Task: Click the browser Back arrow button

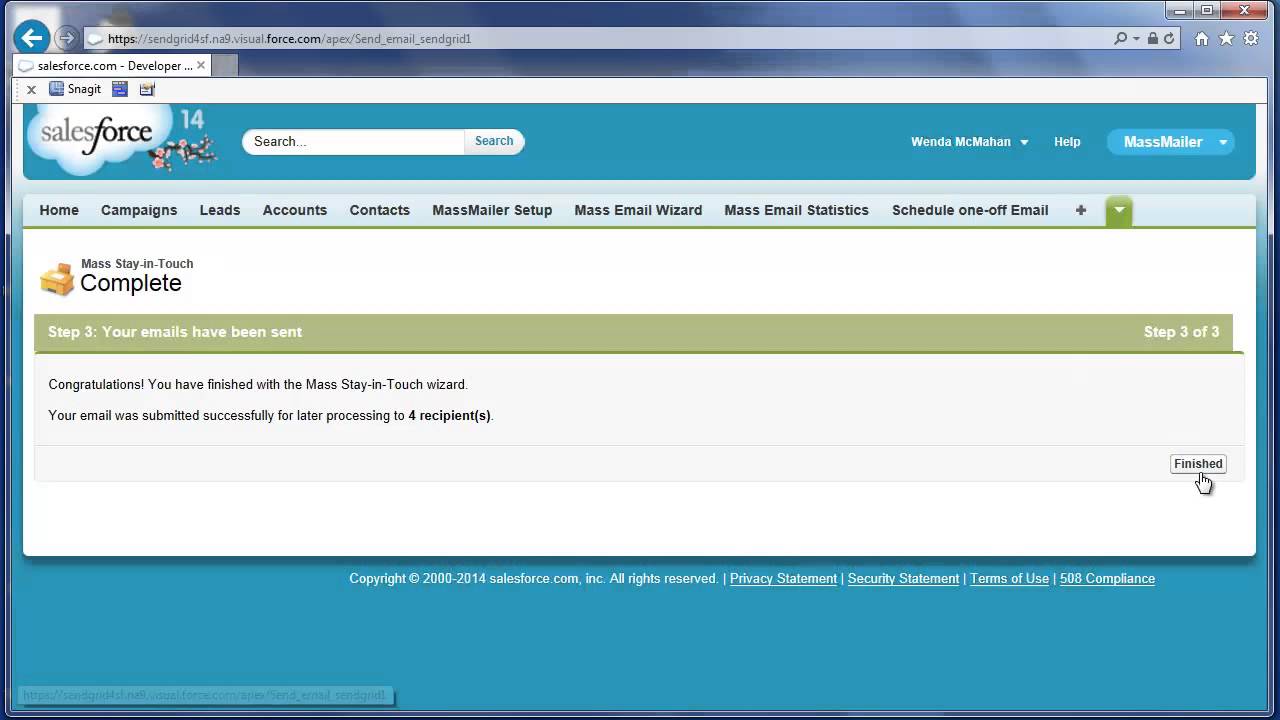Action: point(32,39)
